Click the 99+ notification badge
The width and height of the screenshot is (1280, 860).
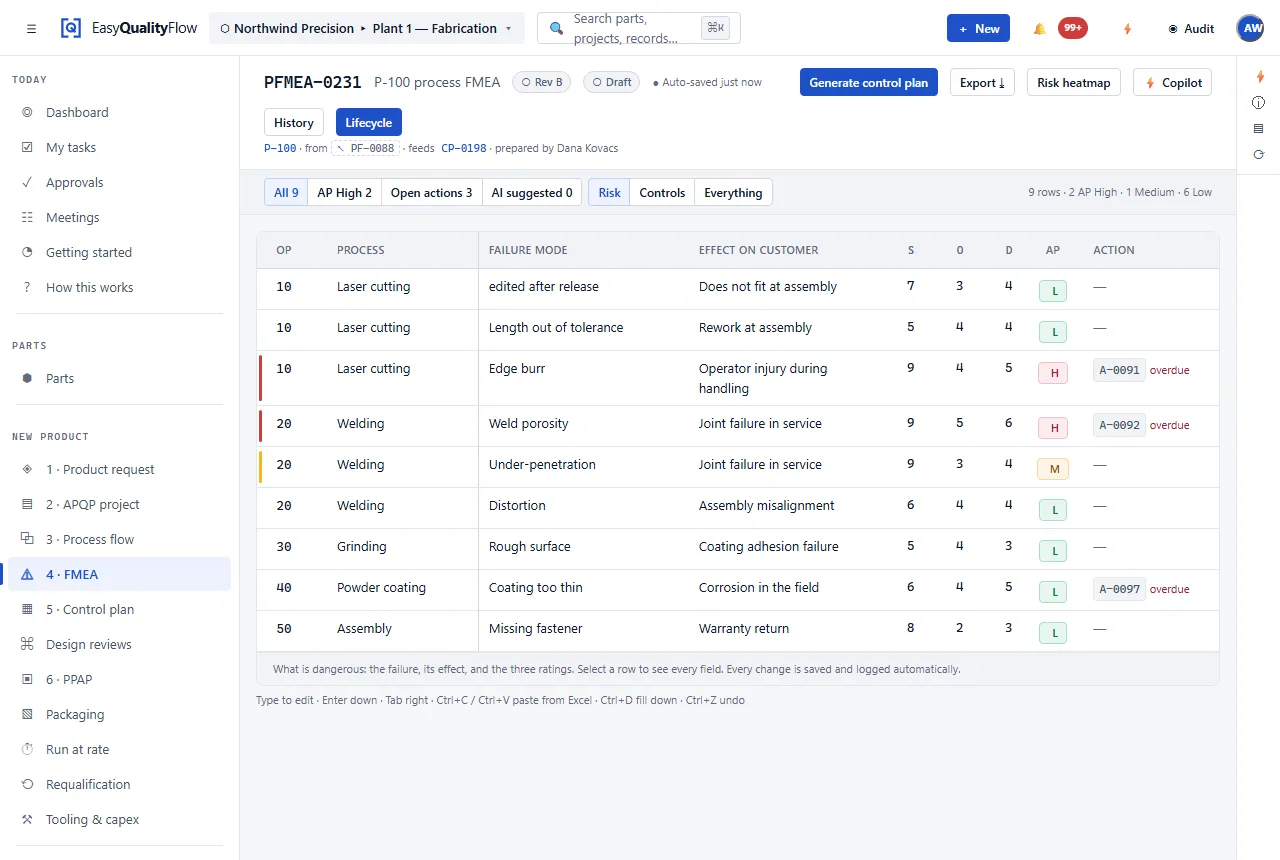[1073, 28]
